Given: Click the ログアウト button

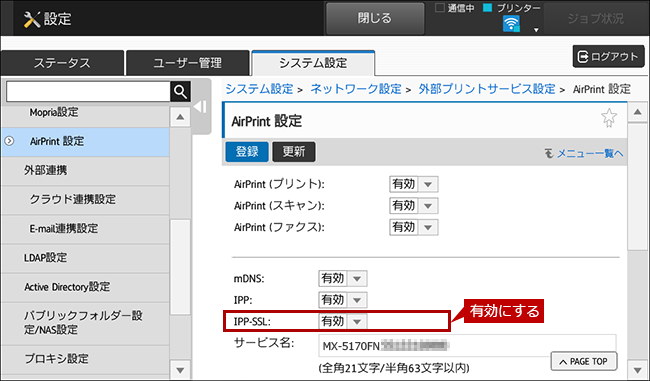Looking at the screenshot, I should click(x=609, y=56).
